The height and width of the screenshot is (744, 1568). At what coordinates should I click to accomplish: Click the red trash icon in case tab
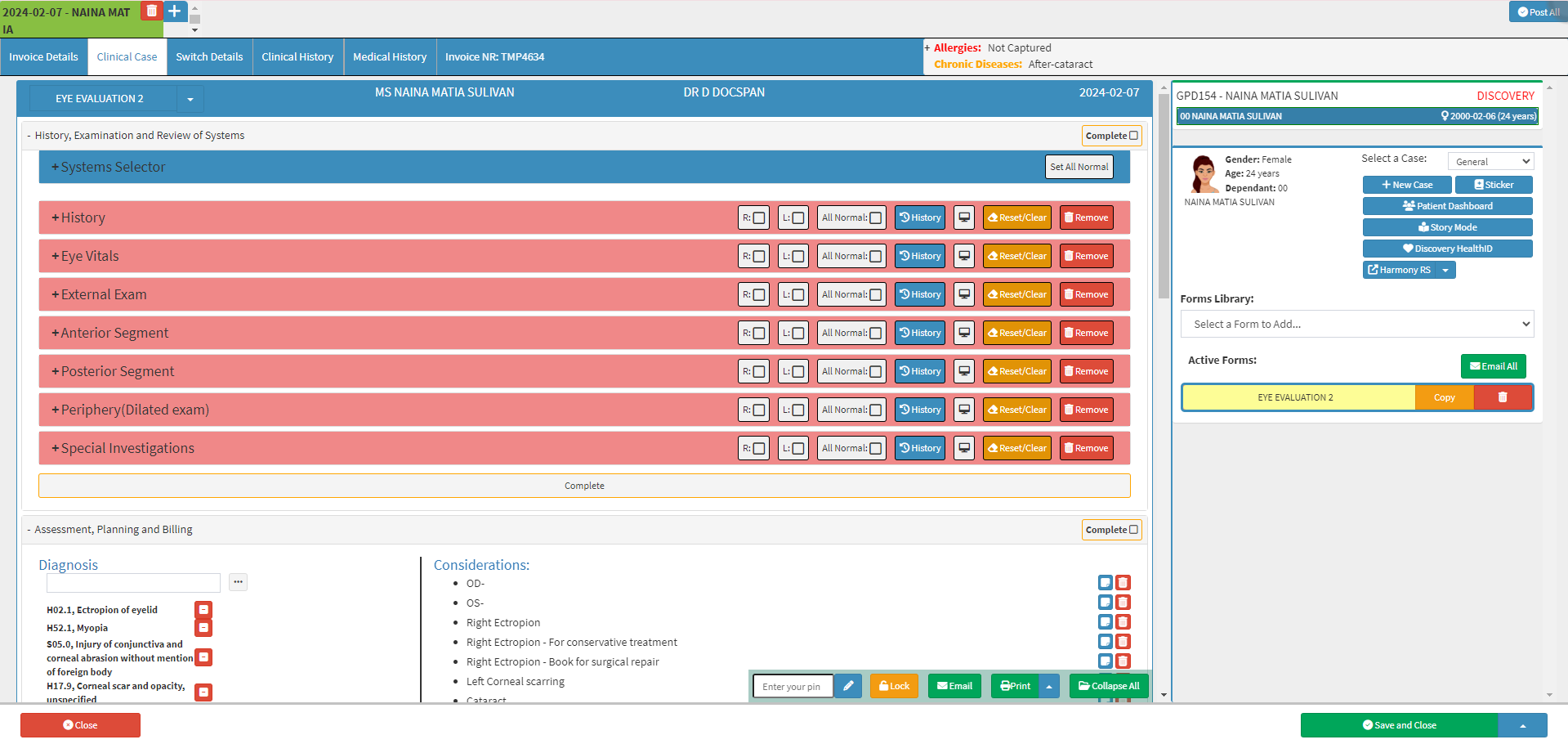click(151, 11)
